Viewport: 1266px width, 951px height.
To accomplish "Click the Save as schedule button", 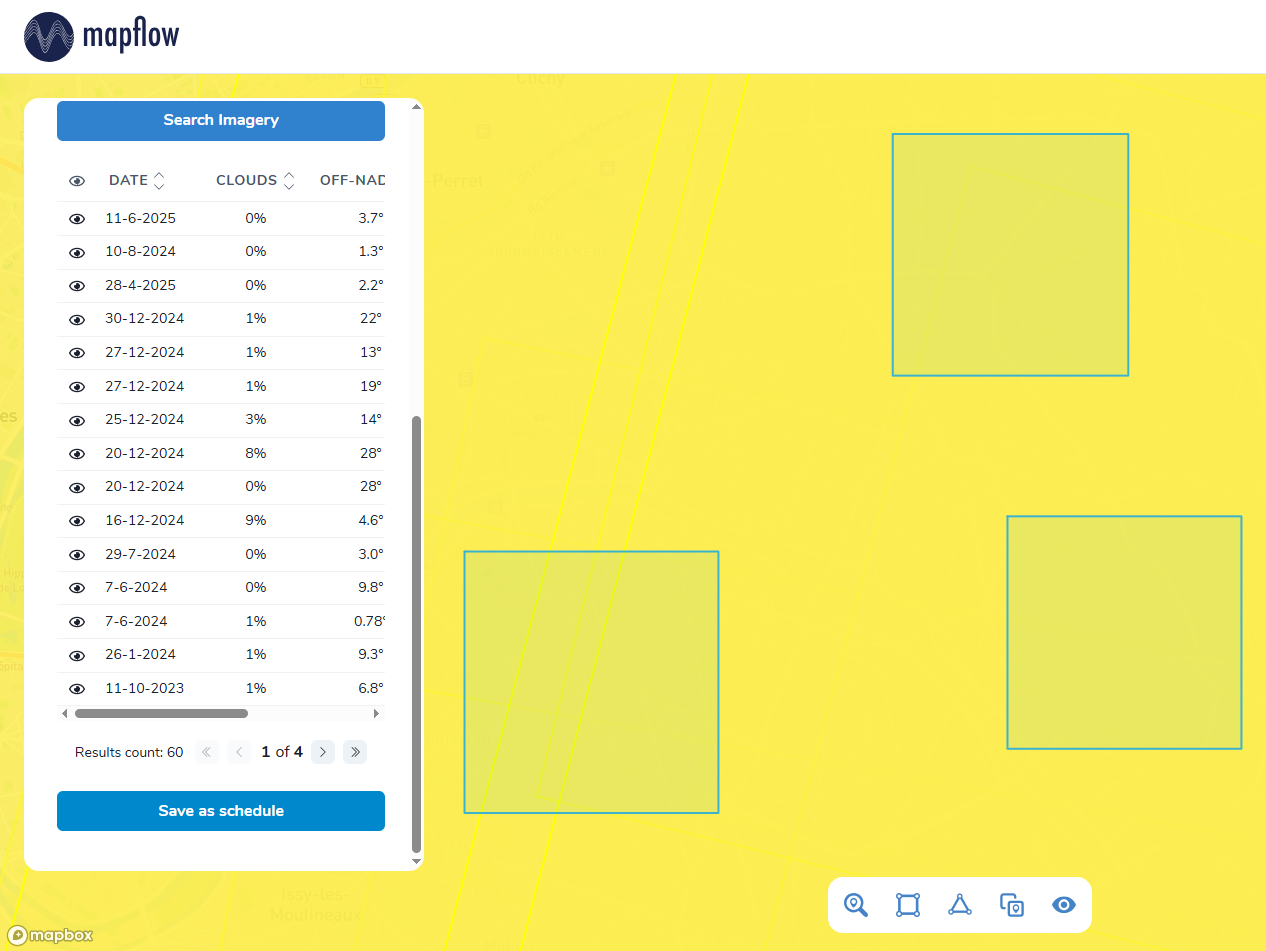I will [221, 811].
